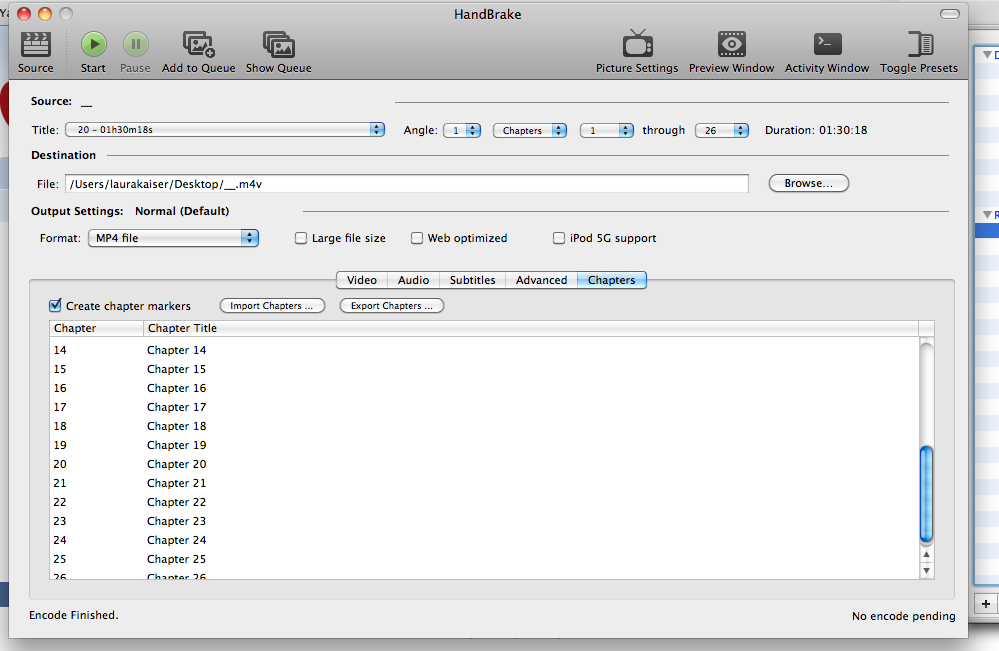999x651 pixels.
Task: Select the Chapter 19 title cell
Action: click(176, 445)
